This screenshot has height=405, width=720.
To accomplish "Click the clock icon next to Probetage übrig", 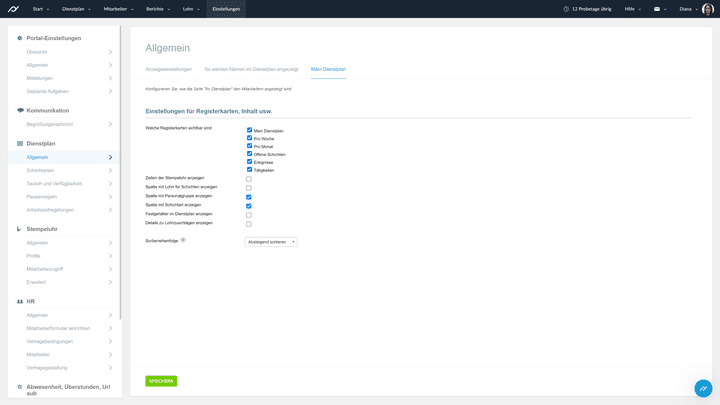I will coord(566,9).
